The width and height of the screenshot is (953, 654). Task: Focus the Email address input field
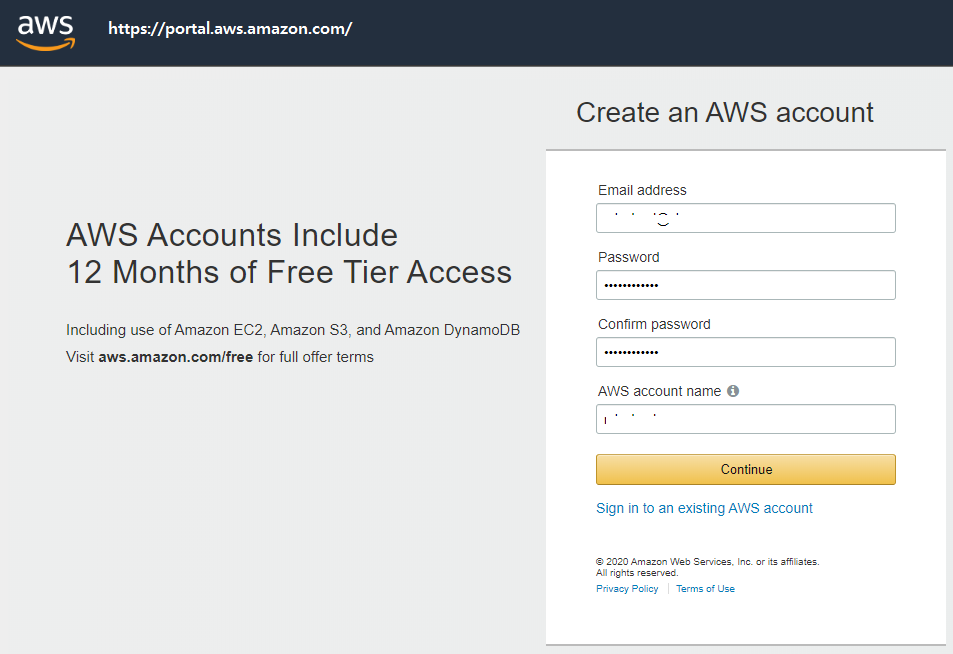click(746, 218)
